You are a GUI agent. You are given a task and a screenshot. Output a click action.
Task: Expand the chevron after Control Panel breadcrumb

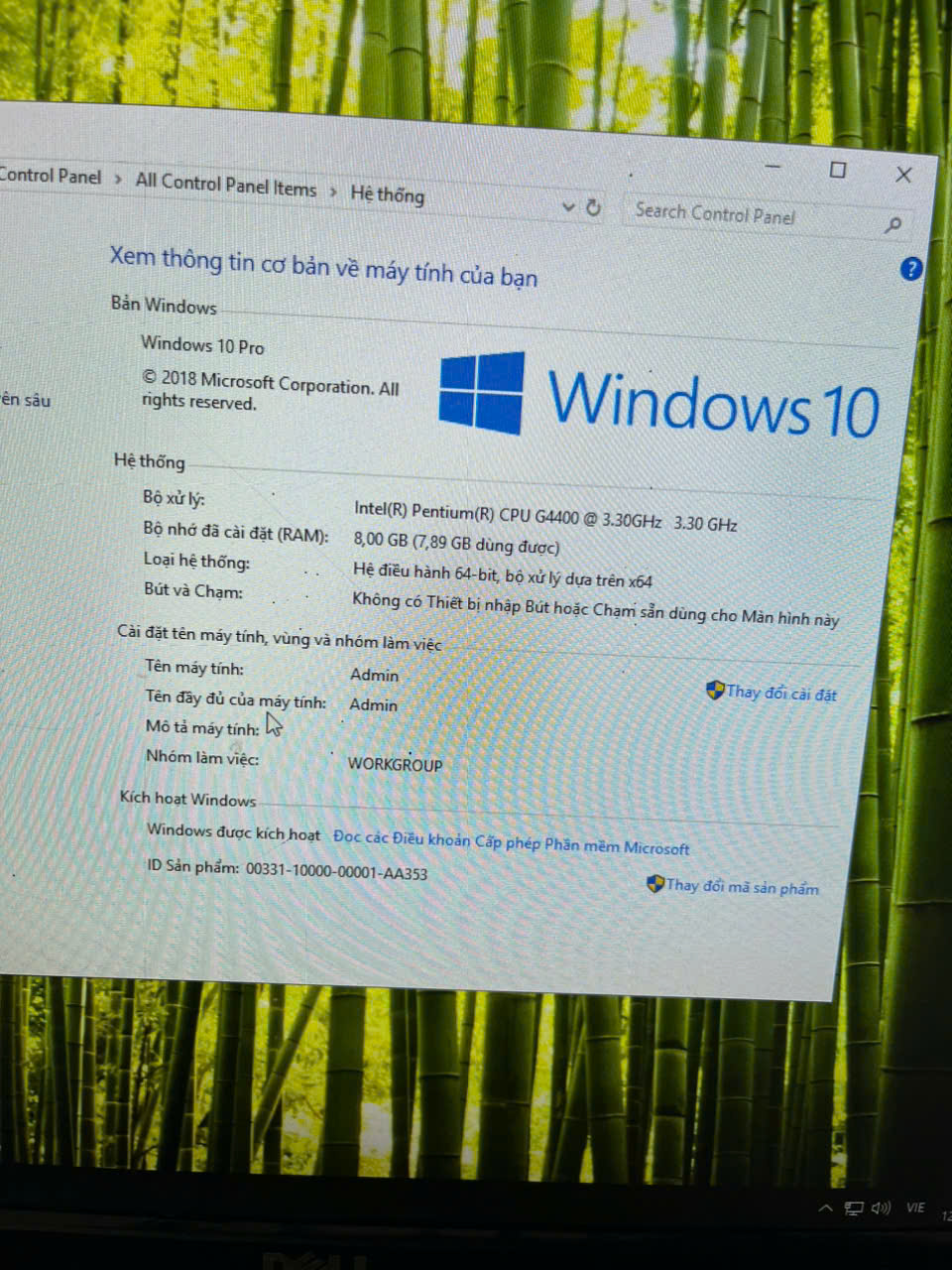[x=118, y=179]
